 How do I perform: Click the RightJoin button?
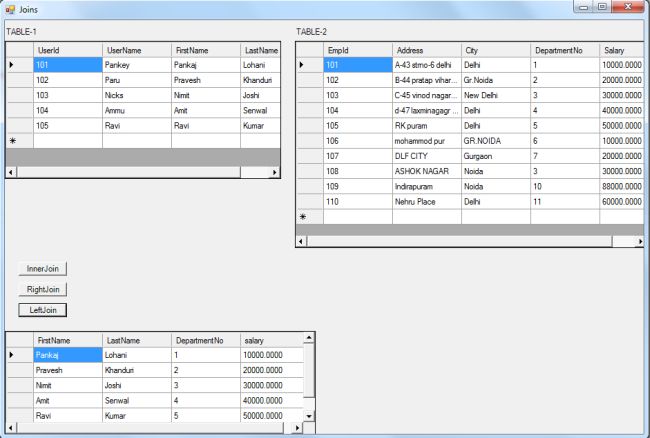point(42,289)
